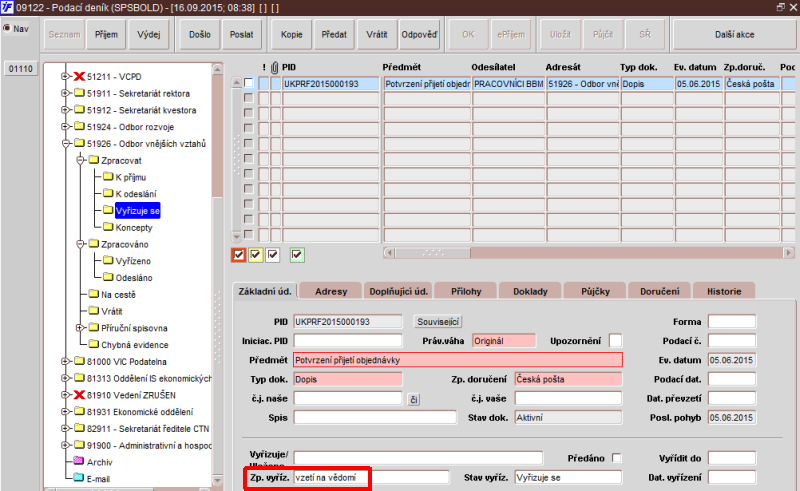Click the folder icon next to K příjmu
The height and width of the screenshot is (491, 800).
tap(108, 177)
